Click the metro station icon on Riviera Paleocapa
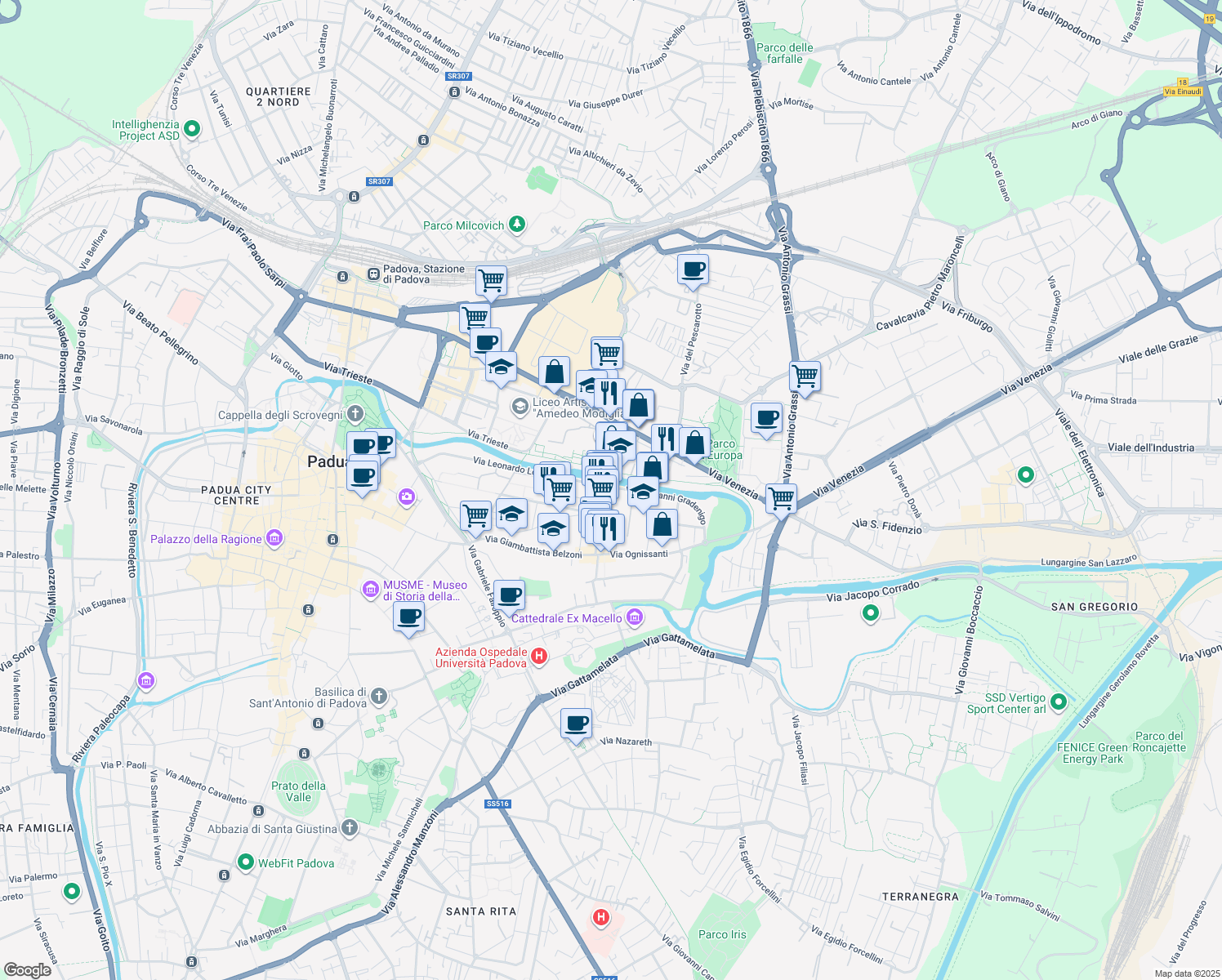Viewport: 1222px width, 980px height. tap(146, 680)
